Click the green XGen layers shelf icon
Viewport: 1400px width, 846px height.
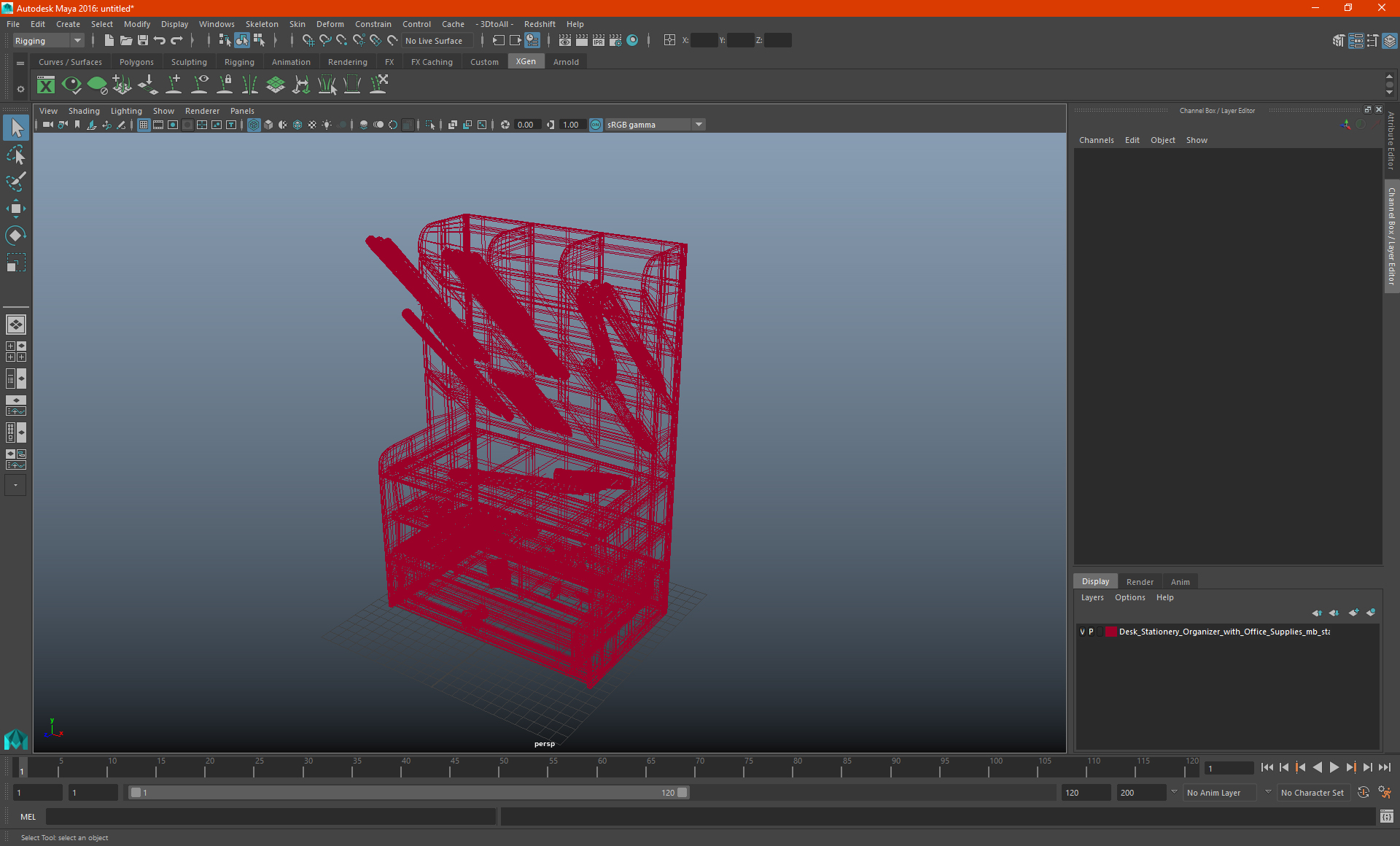(x=276, y=85)
